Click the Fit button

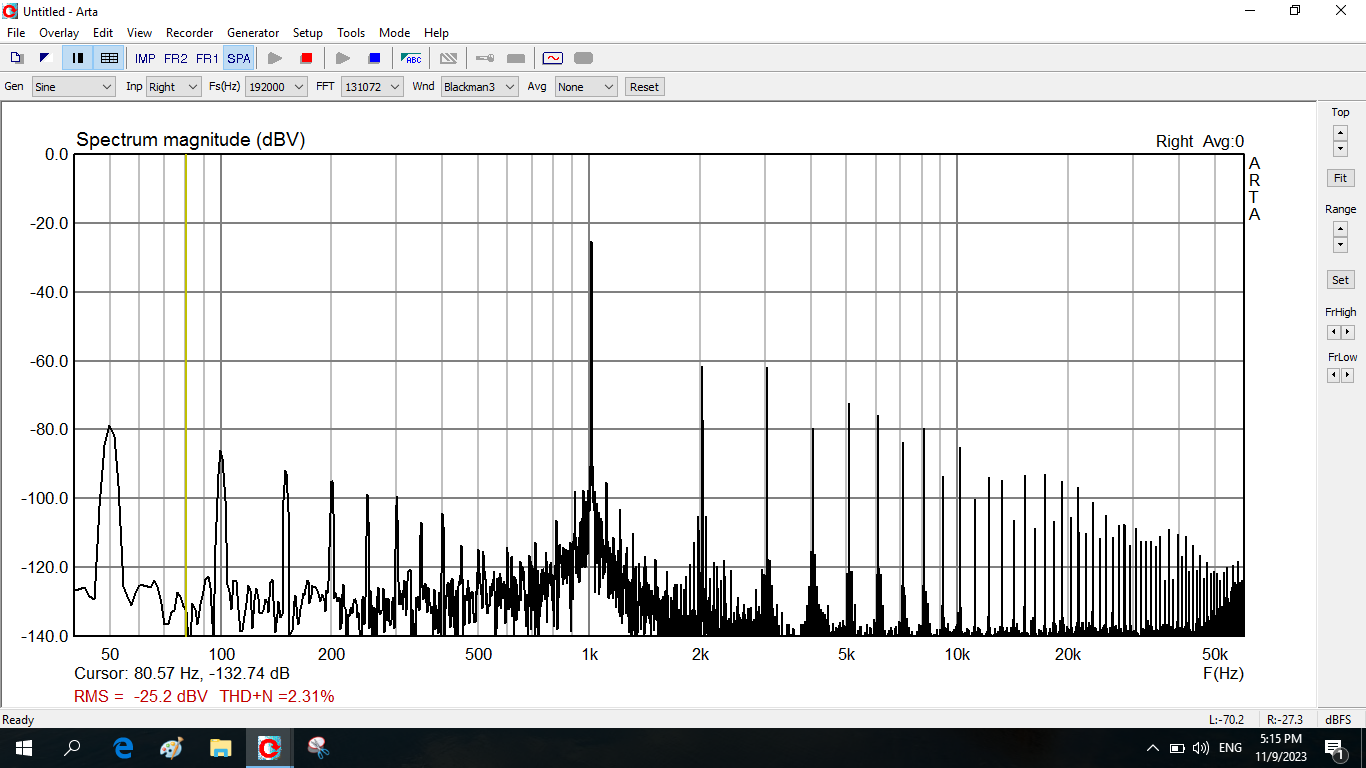pyautogui.click(x=1340, y=178)
